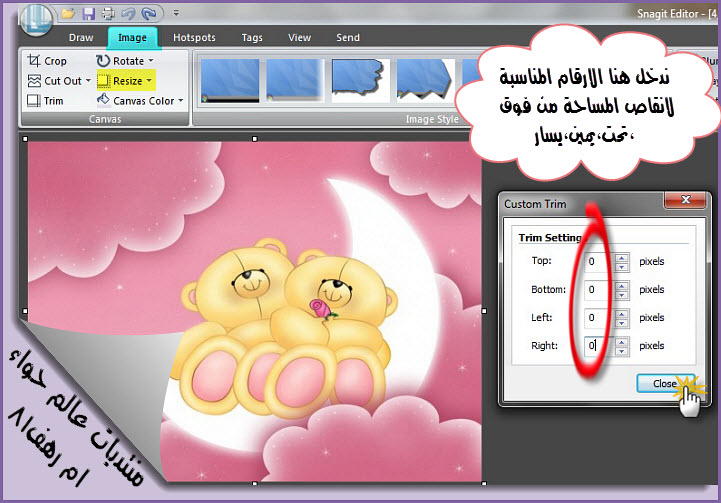
Task: Expand the Rotate dropdown
Action: (150, 61)
